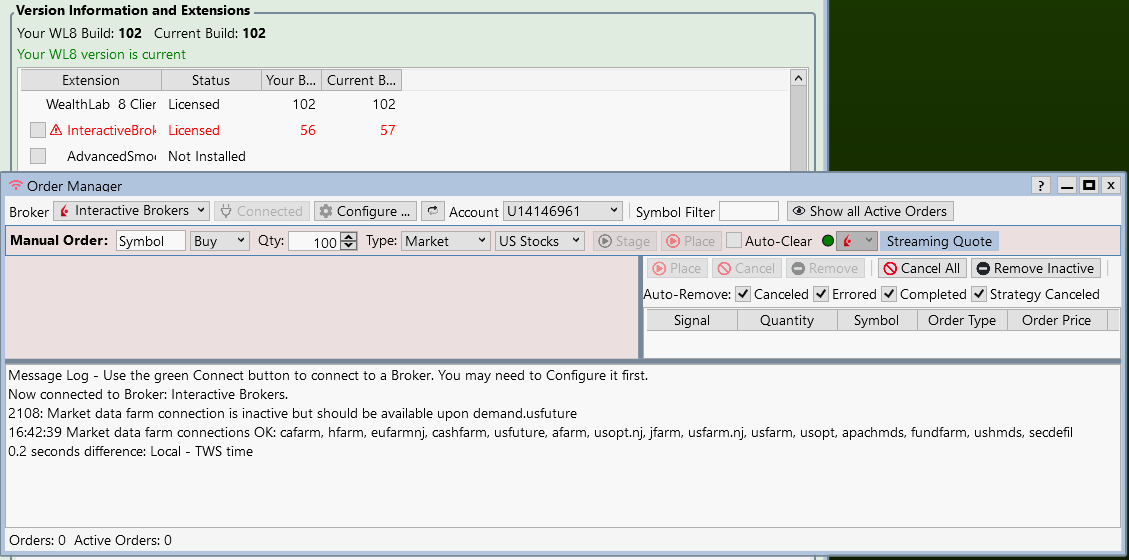The image size is (1129, 560).
Task: Expand the Account U14146961 dropdown
Action: (562, 211)
